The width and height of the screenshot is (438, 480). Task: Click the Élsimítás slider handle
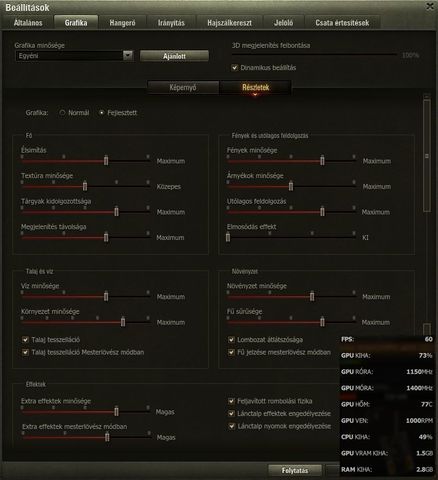coord(106,160)
